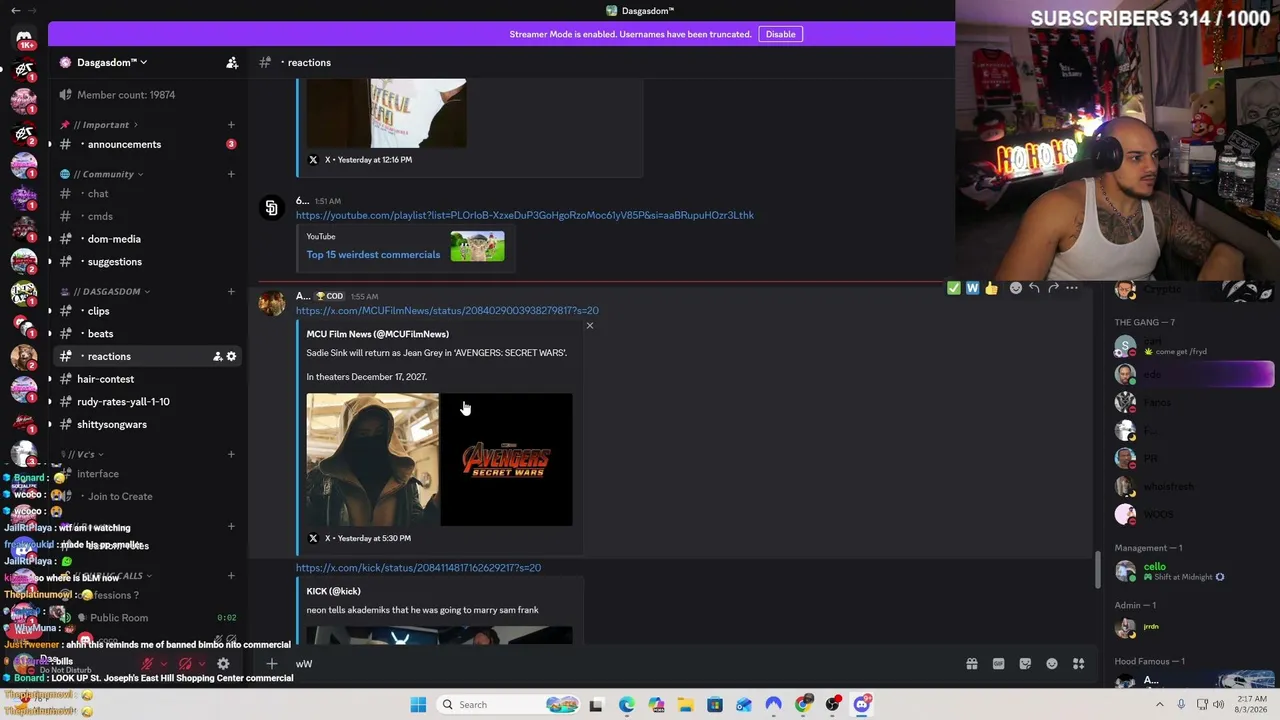Open the Avengers Secret Wars logo image
The image size is (1280, 720).
[507, 459]
